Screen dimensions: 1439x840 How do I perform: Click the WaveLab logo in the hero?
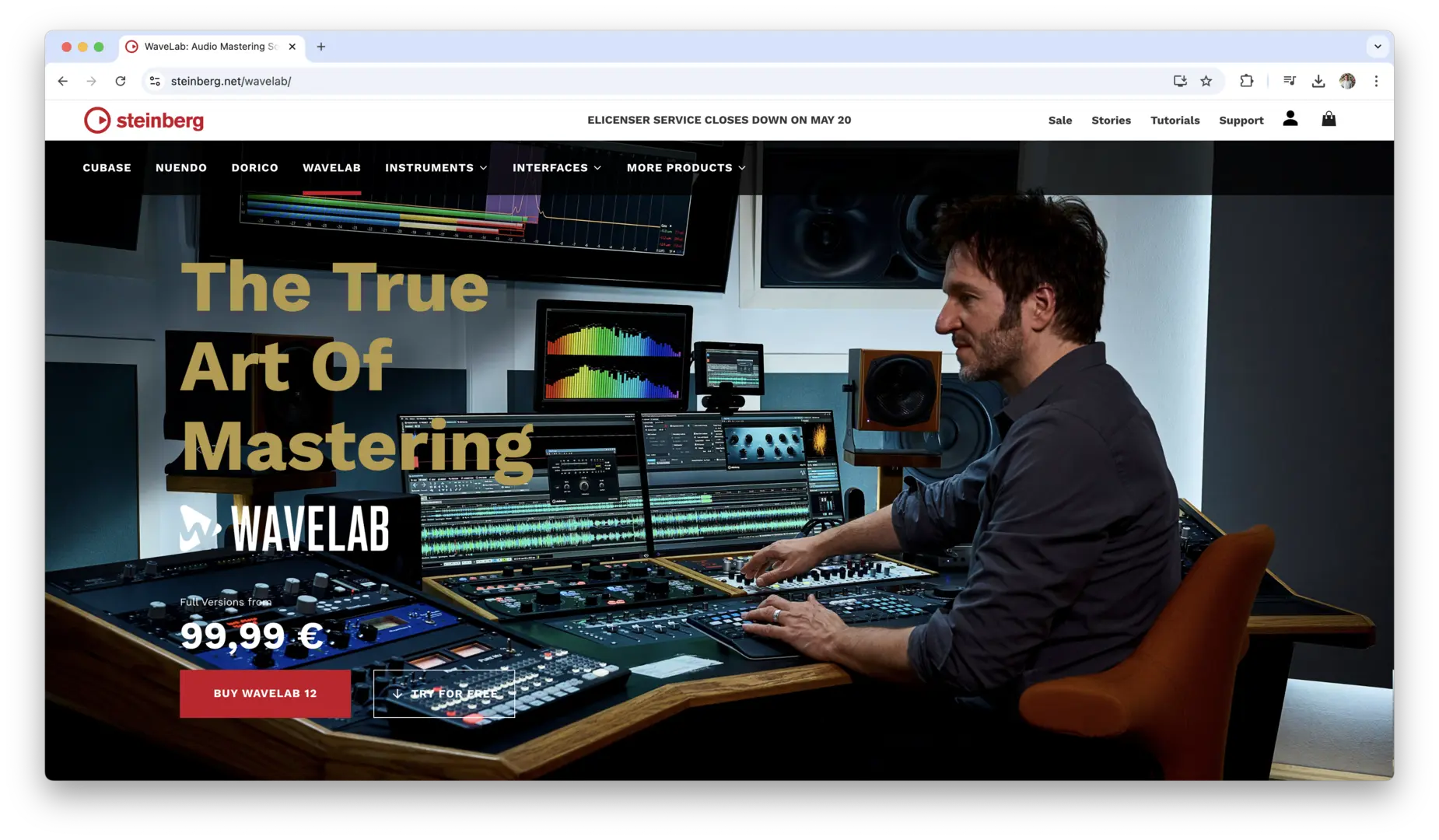pos(285,529)
